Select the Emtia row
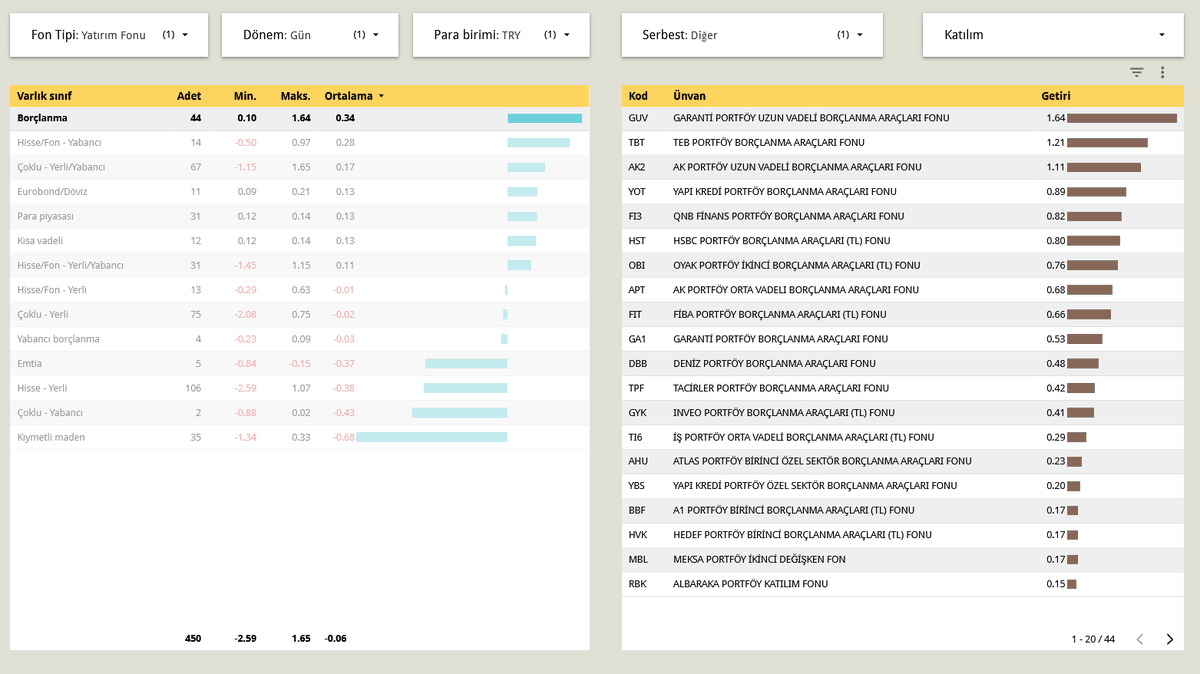 coord(299,363)
